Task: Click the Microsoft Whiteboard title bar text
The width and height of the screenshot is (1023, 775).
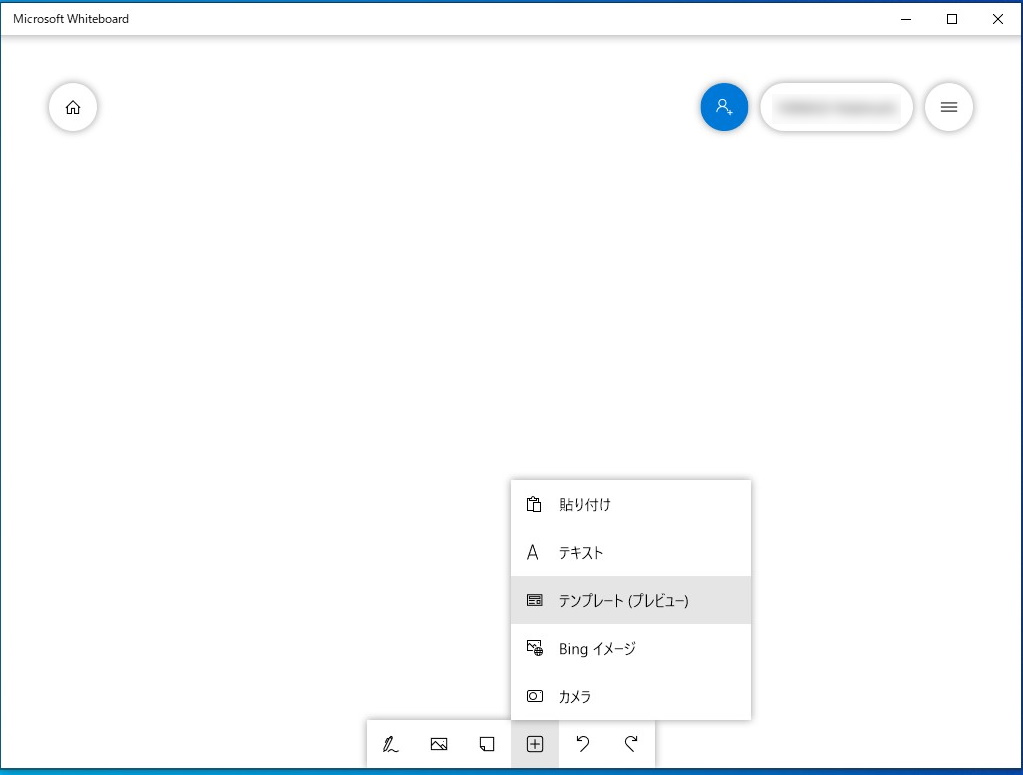Action: click(71, 18)
